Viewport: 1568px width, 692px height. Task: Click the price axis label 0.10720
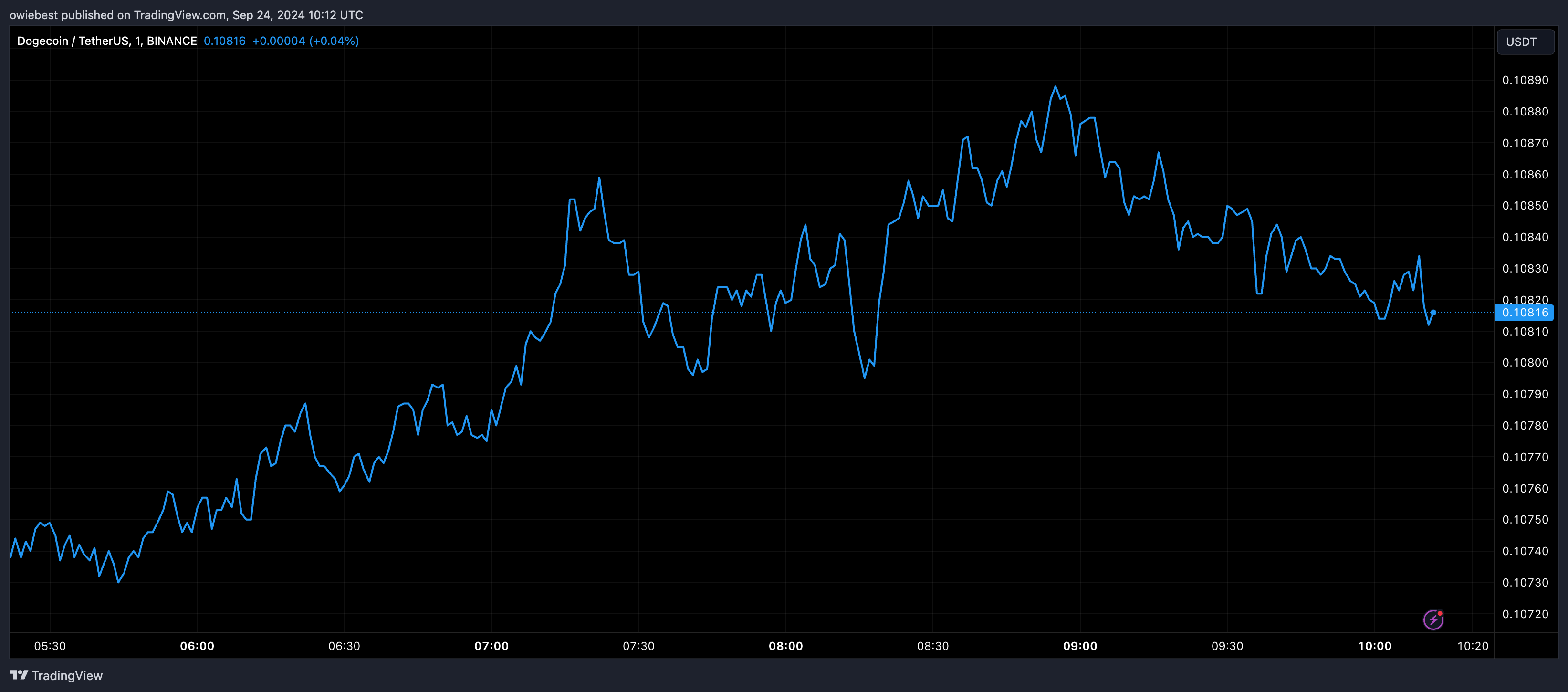coord(1525,614)
